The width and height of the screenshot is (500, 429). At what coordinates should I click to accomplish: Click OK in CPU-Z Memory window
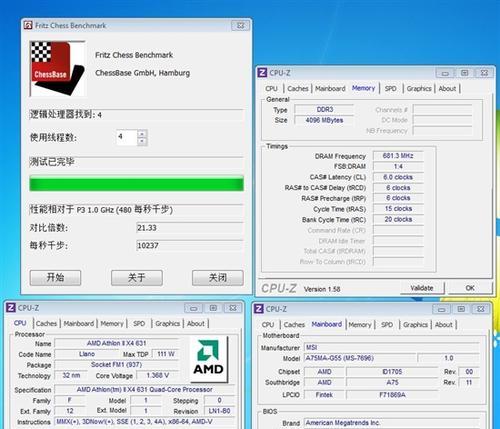pyautogui.click(x=470, y=288)
